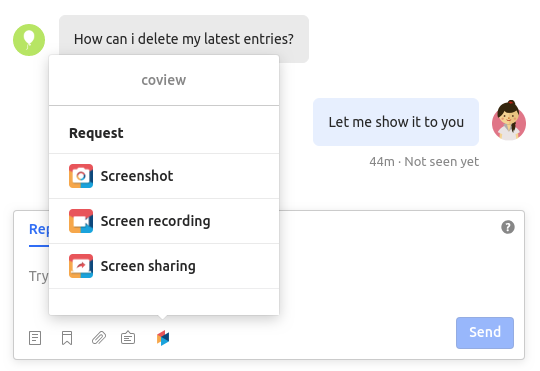Choose Screen sharing in the coview menu

(164, 266)
